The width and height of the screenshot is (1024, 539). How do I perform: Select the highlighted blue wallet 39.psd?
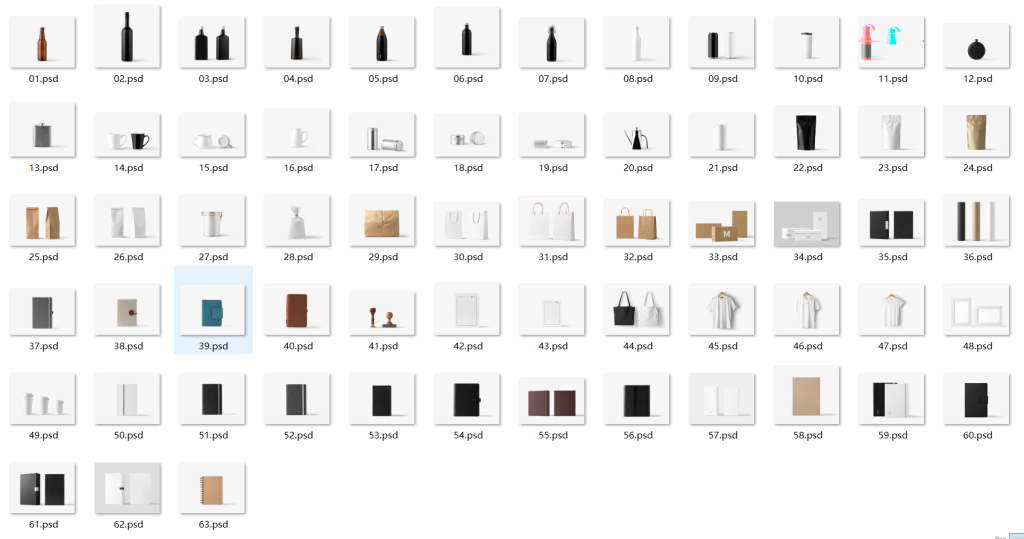coord(213,311)
